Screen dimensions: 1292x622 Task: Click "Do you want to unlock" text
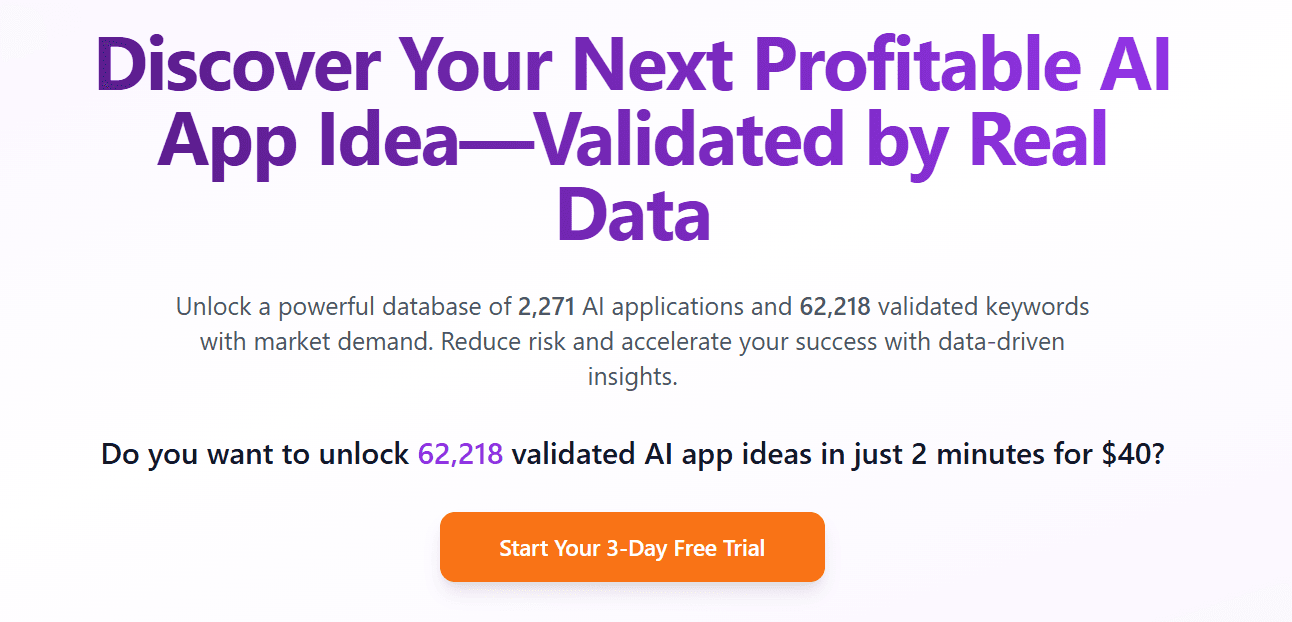coord(256,454)
